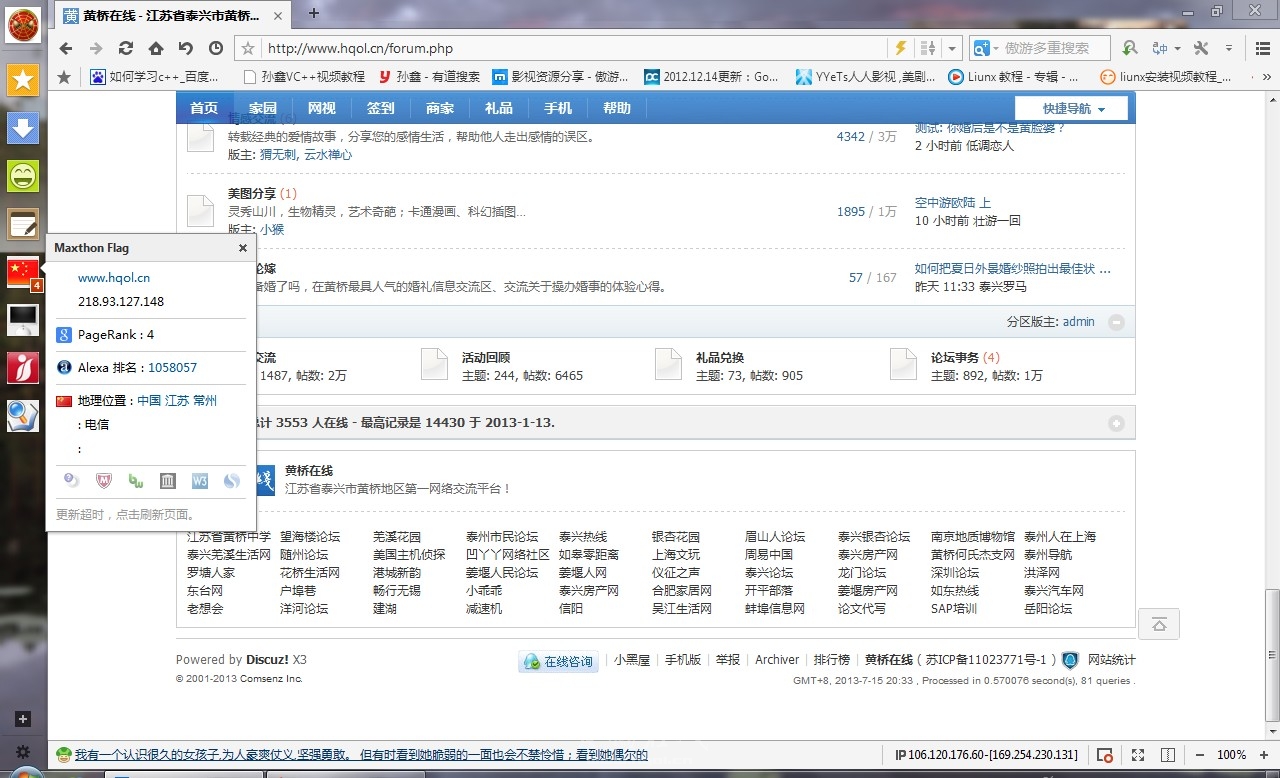The width and height of the screenshot is (1280, 778).
Task: Open the 家园 nav tab
Action: [x=263, y=108]
